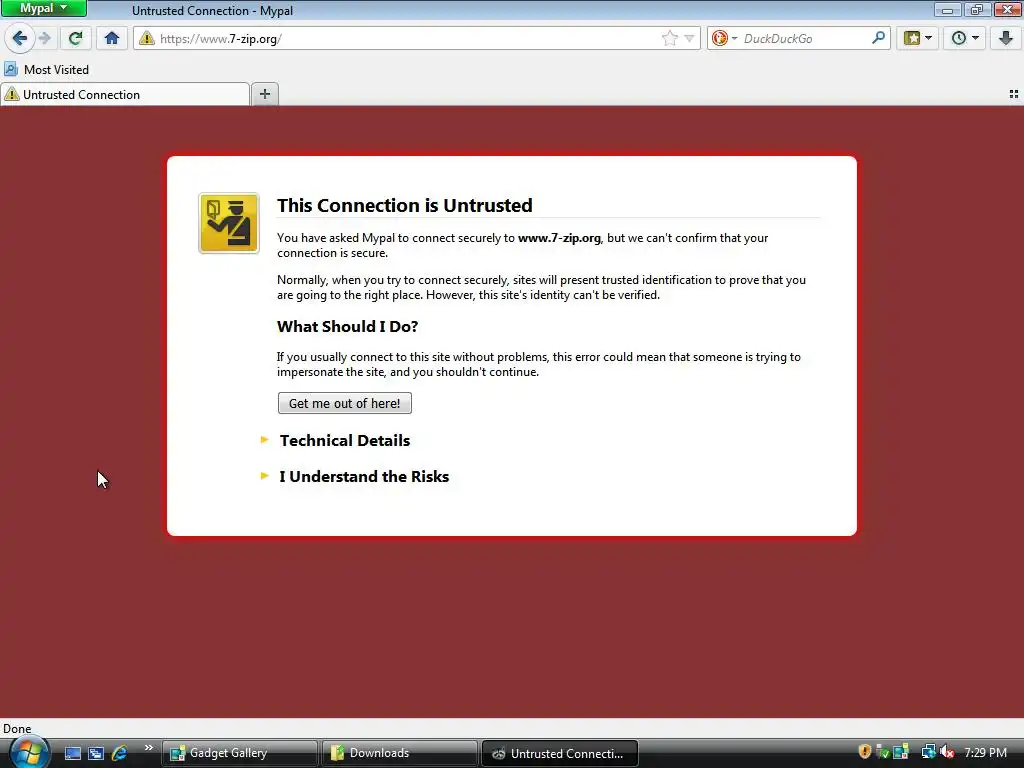Click the Done status bar text

pos(17,729)
